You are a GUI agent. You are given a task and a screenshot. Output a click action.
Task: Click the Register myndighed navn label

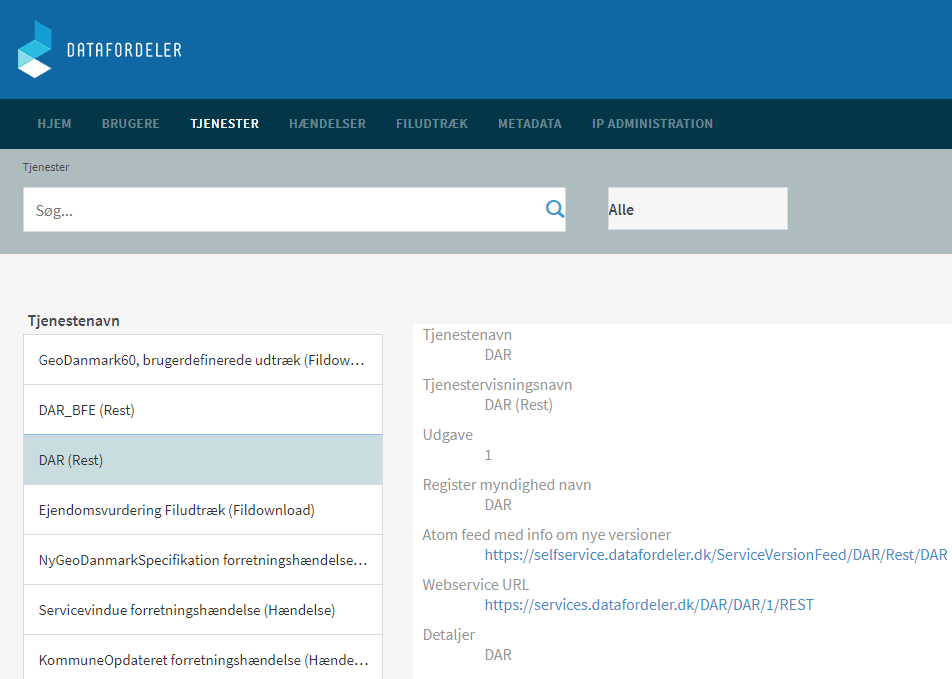[x=507, y=485]
